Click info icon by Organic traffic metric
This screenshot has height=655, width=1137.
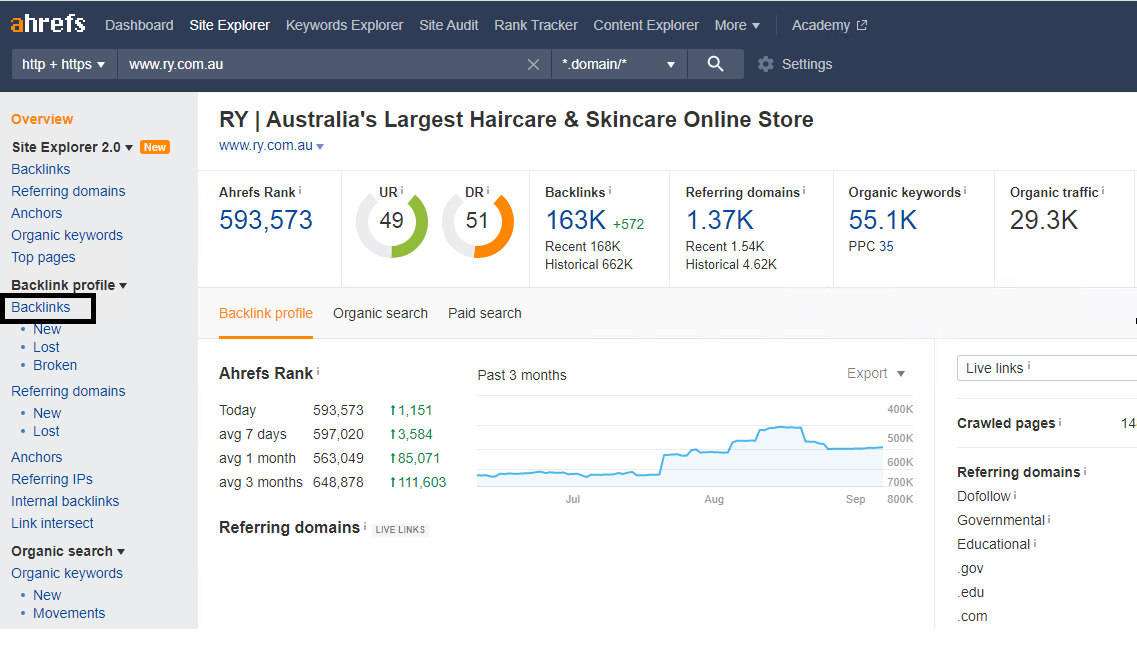[x=1103, y=191]
